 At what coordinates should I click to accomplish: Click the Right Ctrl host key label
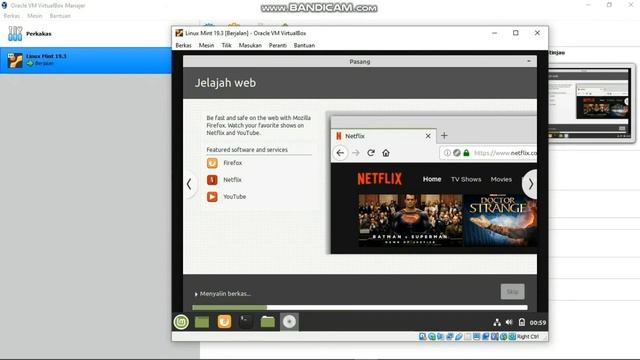point(528,337)
